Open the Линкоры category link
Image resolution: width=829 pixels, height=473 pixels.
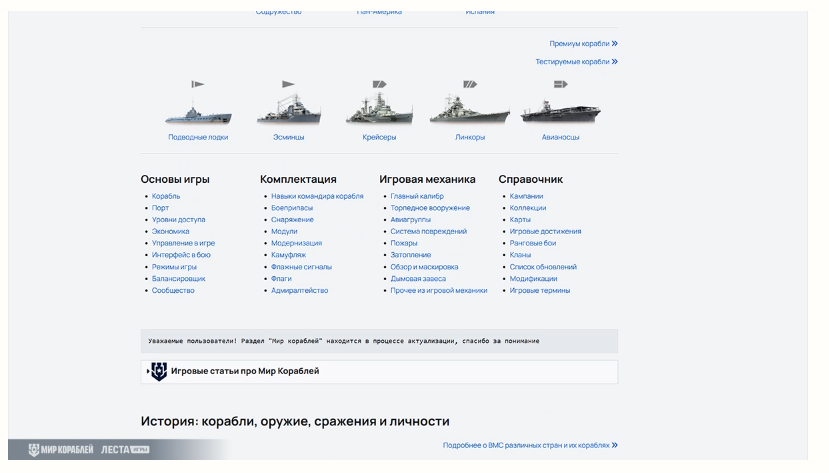pyautogui.click(x=470, y=137)
